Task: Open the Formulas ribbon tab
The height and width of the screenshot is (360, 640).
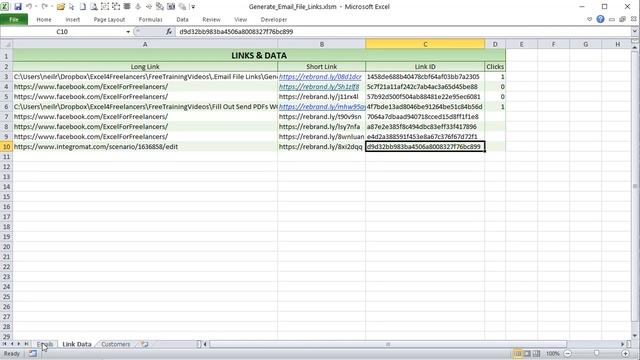Action: pyautogui.click(x=150, y=19)
